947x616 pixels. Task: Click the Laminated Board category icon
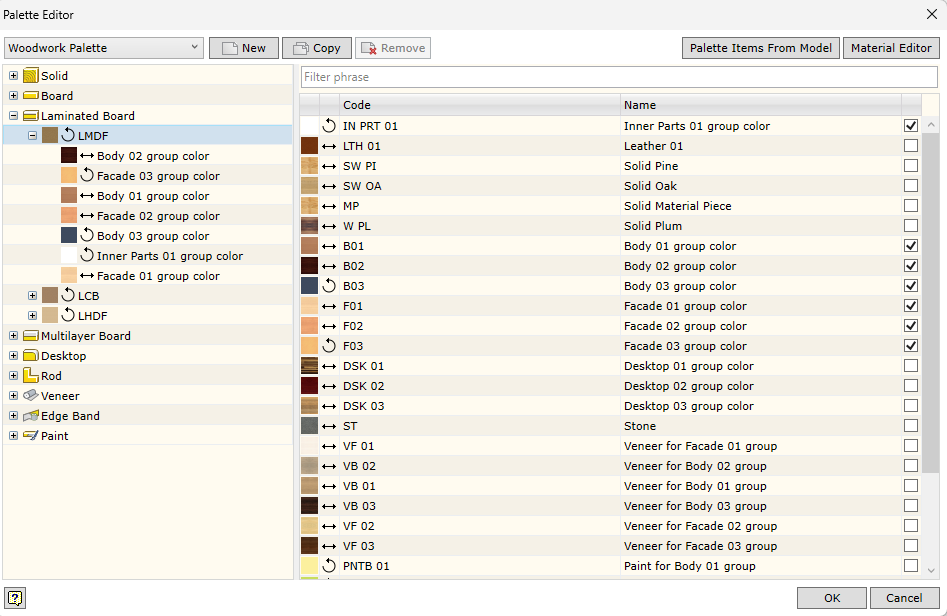[x=31, y=115]
